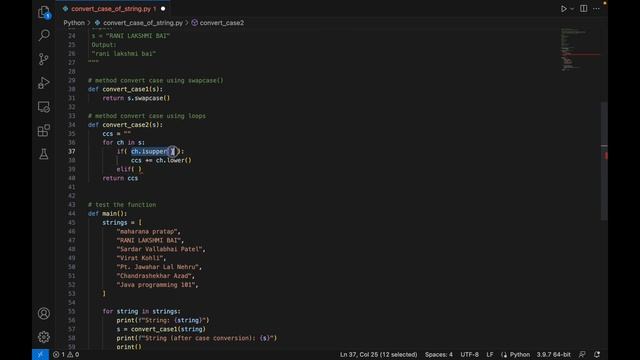Change indentation via Spaces: 4

click(439, 355)
